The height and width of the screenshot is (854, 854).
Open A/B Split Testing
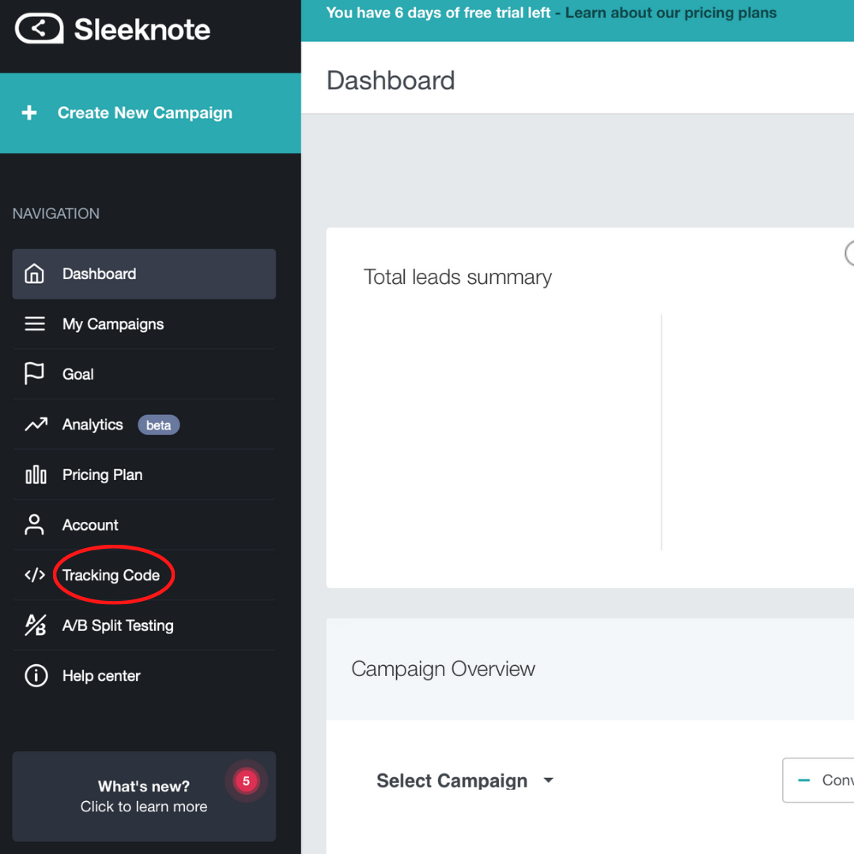coord(144,625)
